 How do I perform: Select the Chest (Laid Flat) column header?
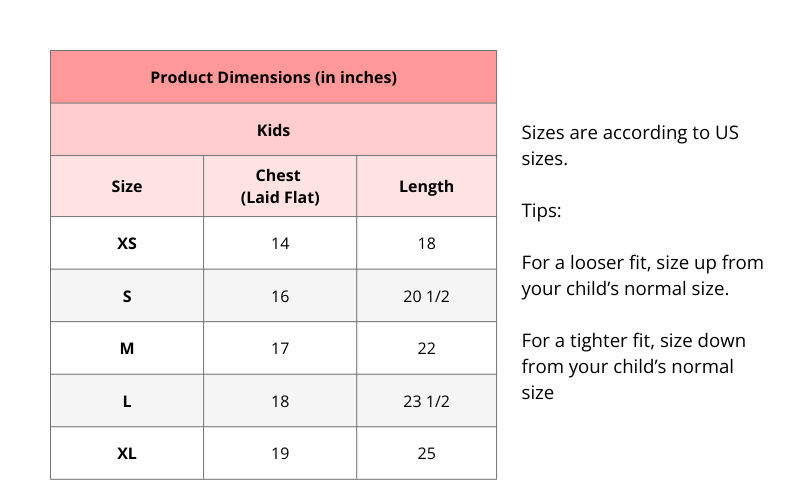coord(280,186)
